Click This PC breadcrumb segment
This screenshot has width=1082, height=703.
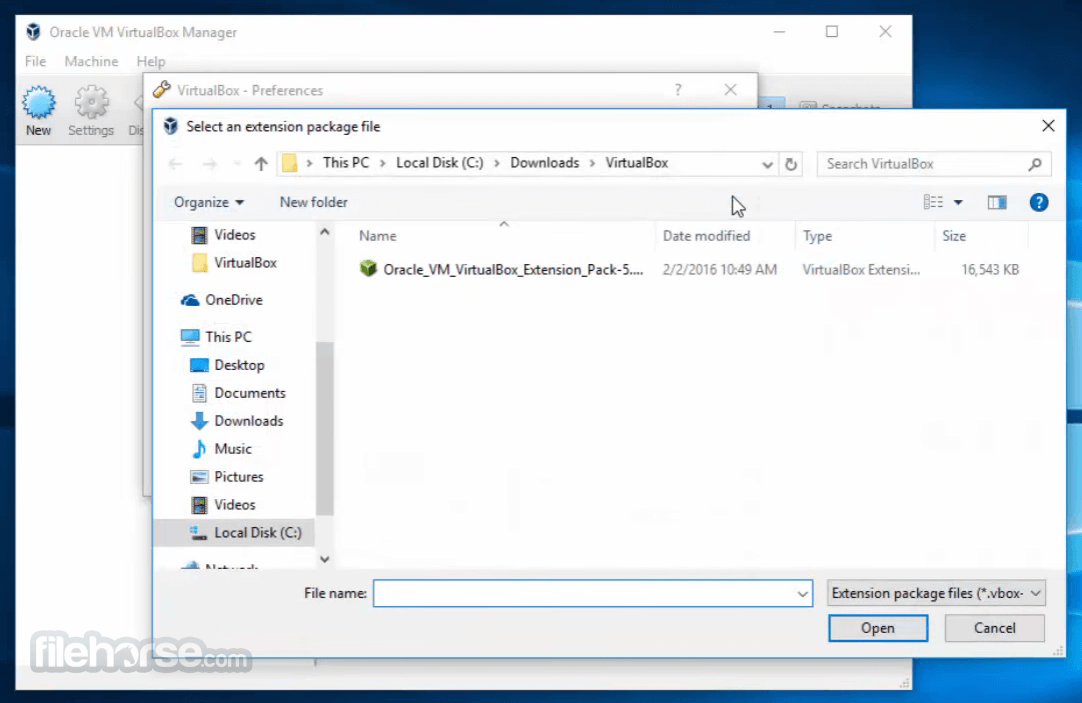(x=346, y=163)
